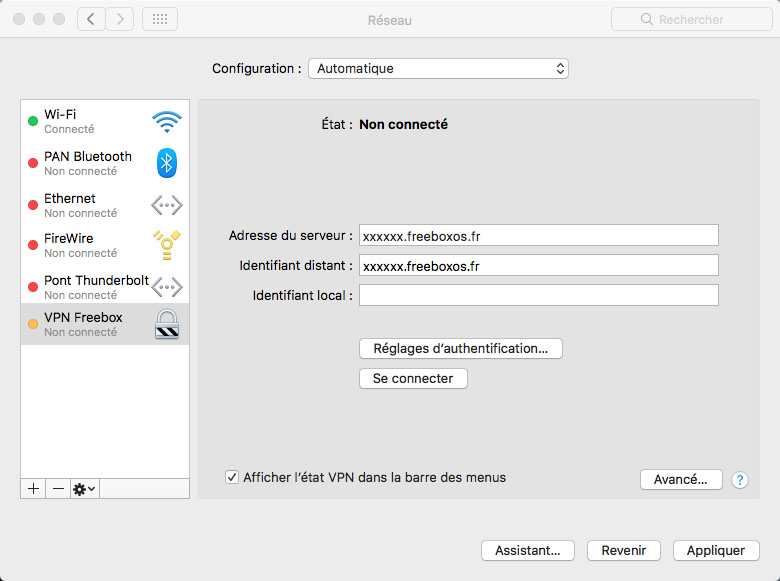Open the help question mark button
This screenshot has height=581, width=780.
coord(740,480)
